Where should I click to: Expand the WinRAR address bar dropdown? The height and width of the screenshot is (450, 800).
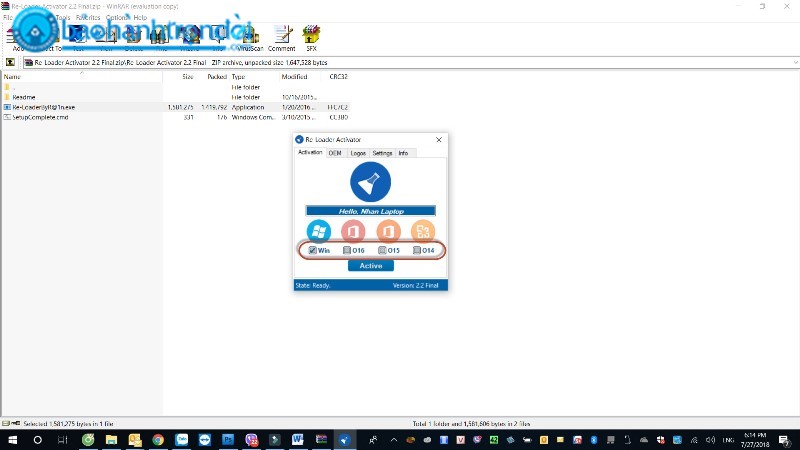point(795,62)
